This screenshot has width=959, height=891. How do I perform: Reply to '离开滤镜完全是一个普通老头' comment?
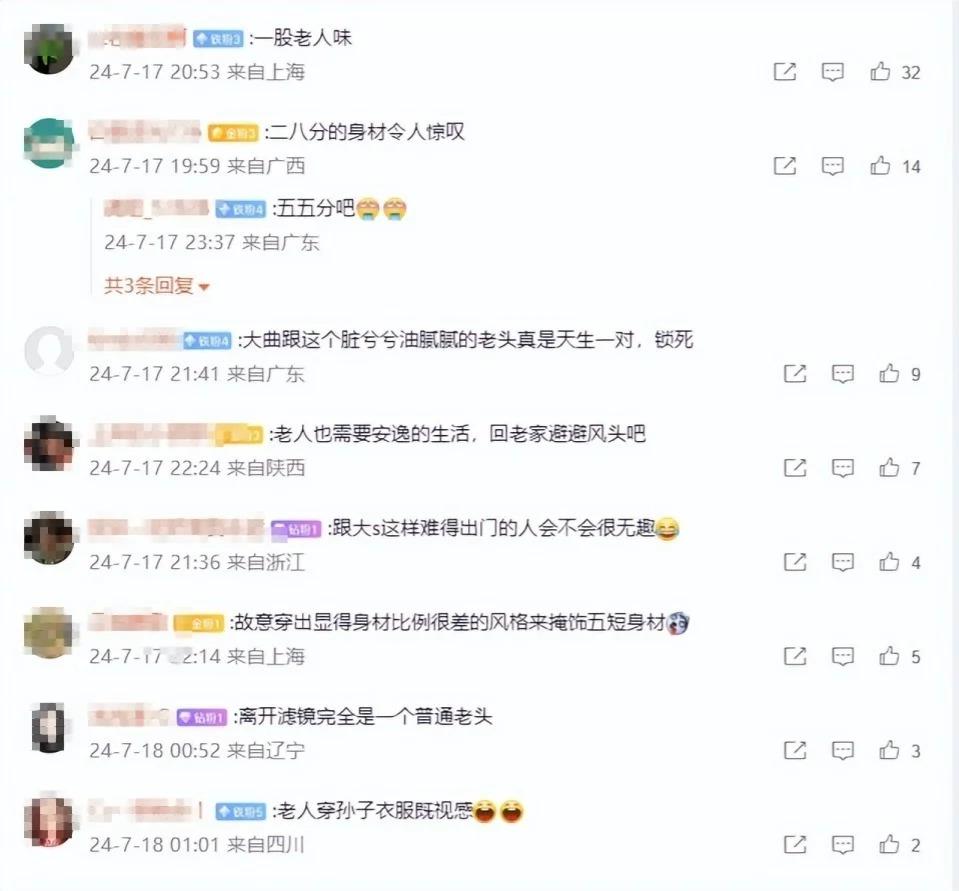point(843,750)
